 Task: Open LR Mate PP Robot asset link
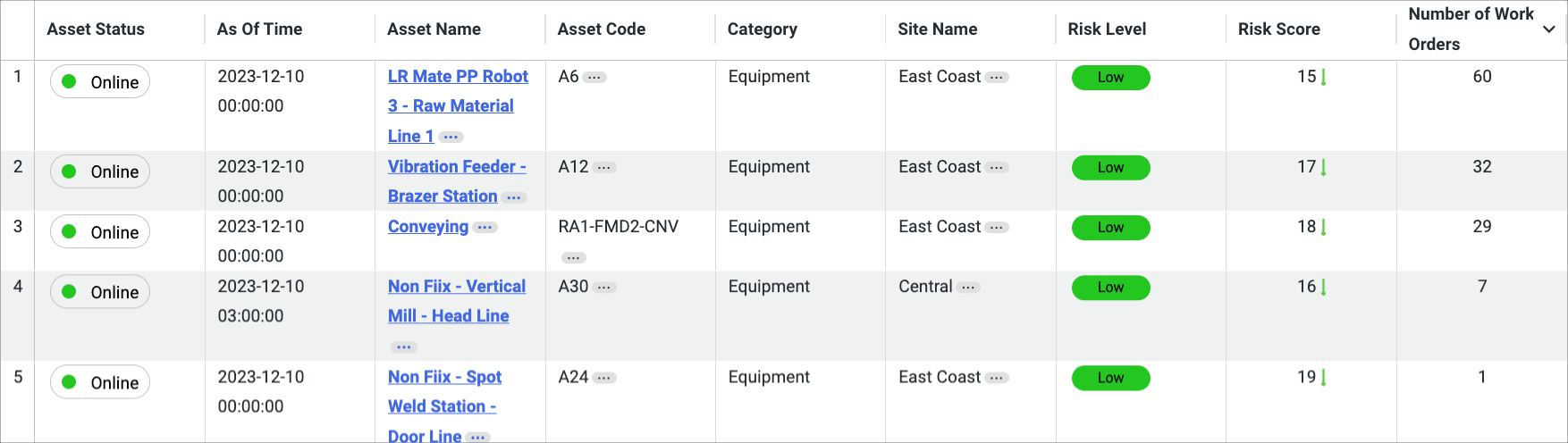pos(458,106)
